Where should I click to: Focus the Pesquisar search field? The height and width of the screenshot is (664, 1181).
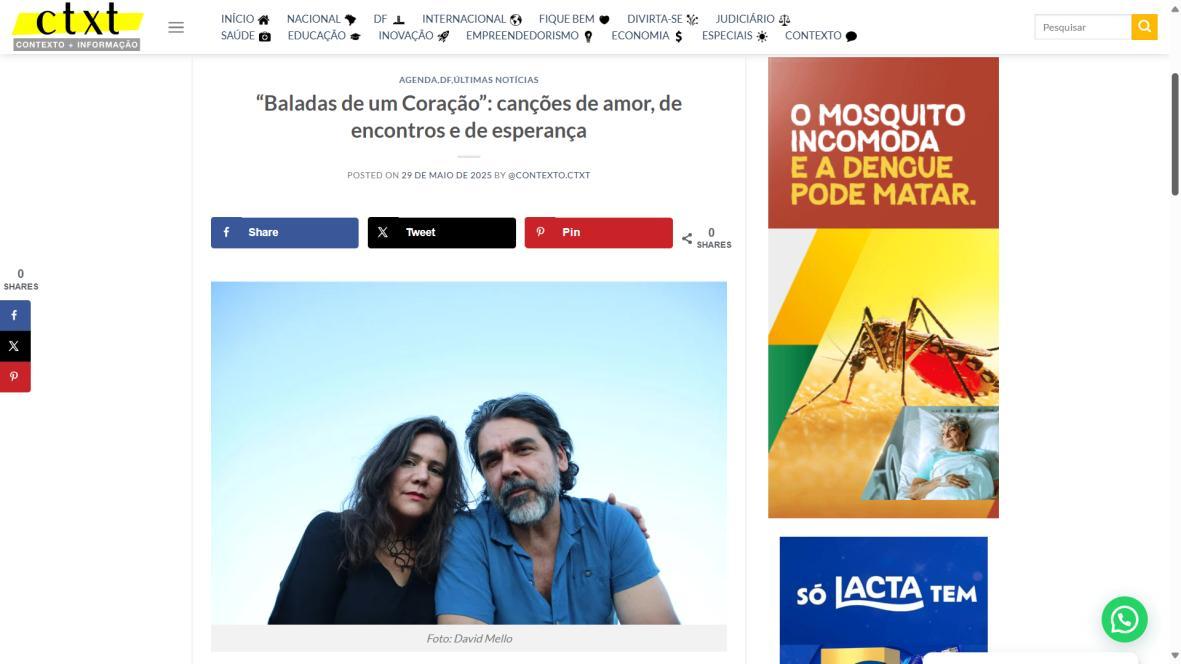pos(1082,27)
